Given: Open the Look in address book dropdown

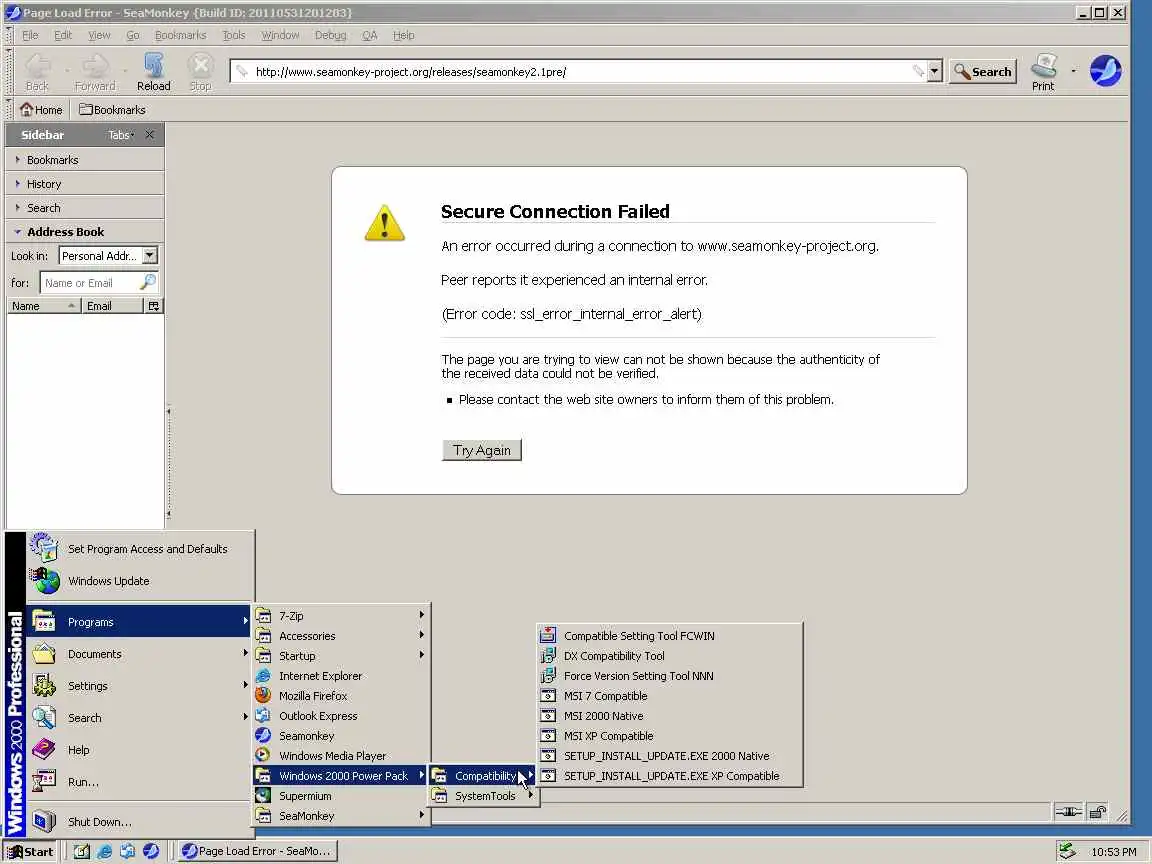Looking at the screenshot, I should pos(149,255).
